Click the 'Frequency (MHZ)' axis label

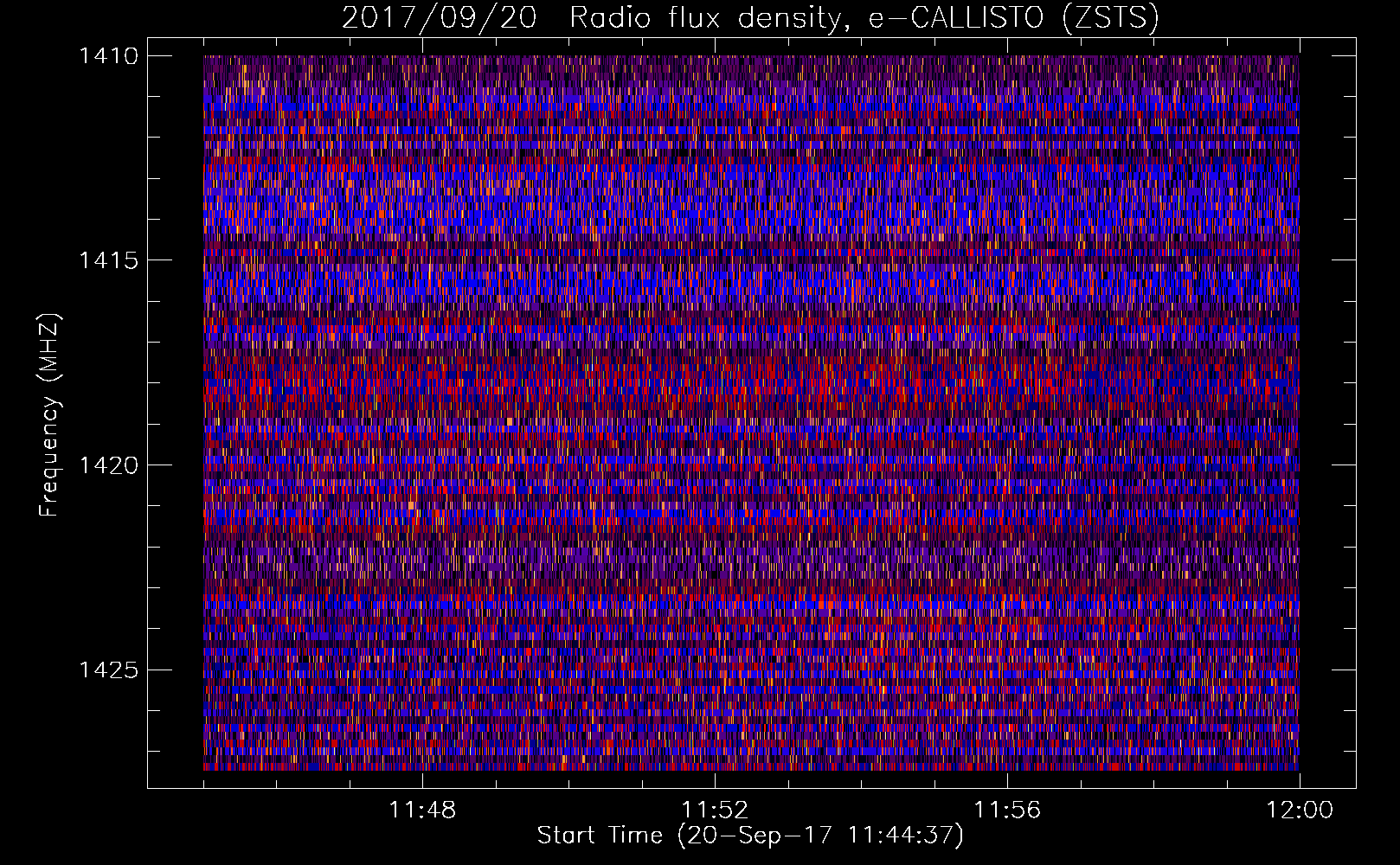click(x=49, y=415)
